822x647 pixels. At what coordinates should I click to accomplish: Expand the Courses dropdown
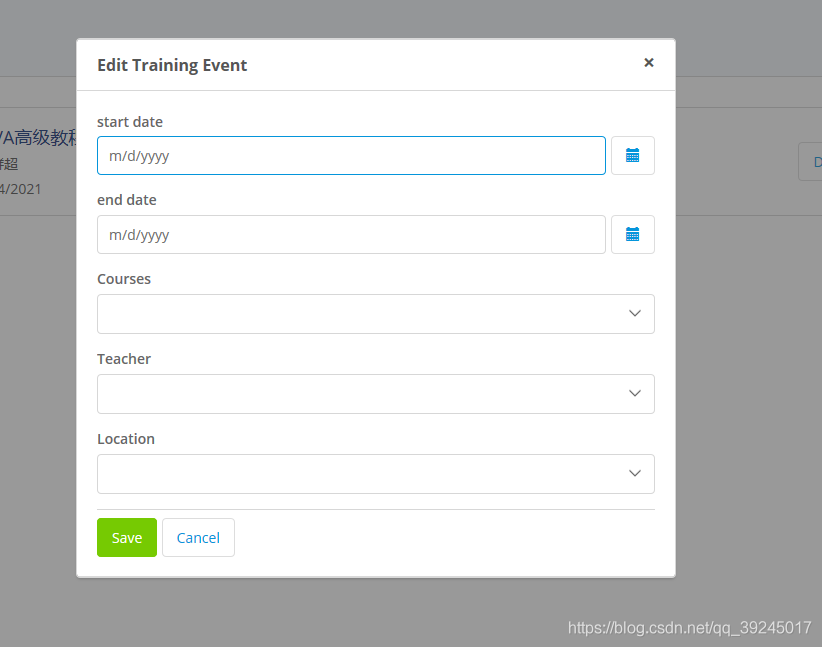375,314
